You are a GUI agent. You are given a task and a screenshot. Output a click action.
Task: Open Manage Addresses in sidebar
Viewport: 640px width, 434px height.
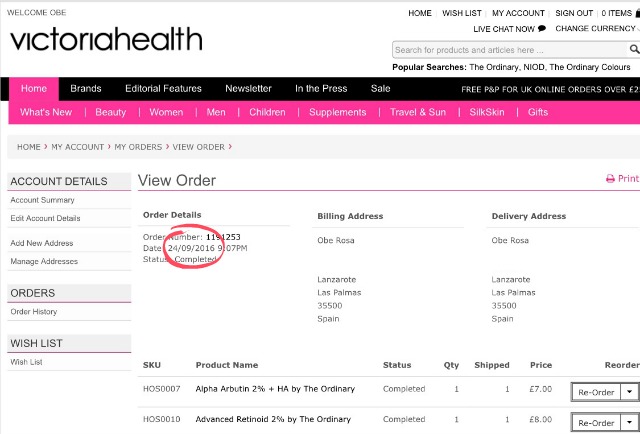pyautogui.click(x=44, y=261)
